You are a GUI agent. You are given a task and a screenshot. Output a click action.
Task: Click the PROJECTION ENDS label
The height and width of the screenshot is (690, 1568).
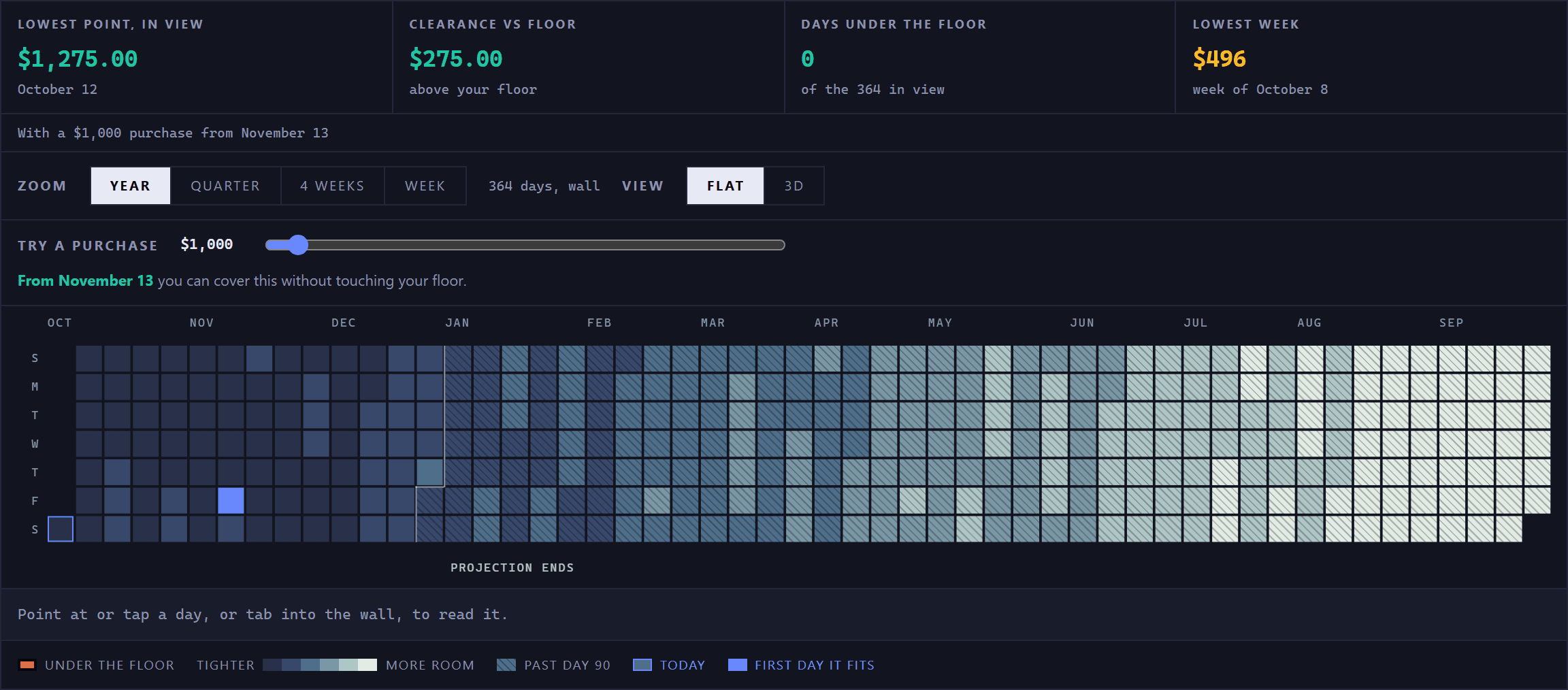click(x=512, y=568)
